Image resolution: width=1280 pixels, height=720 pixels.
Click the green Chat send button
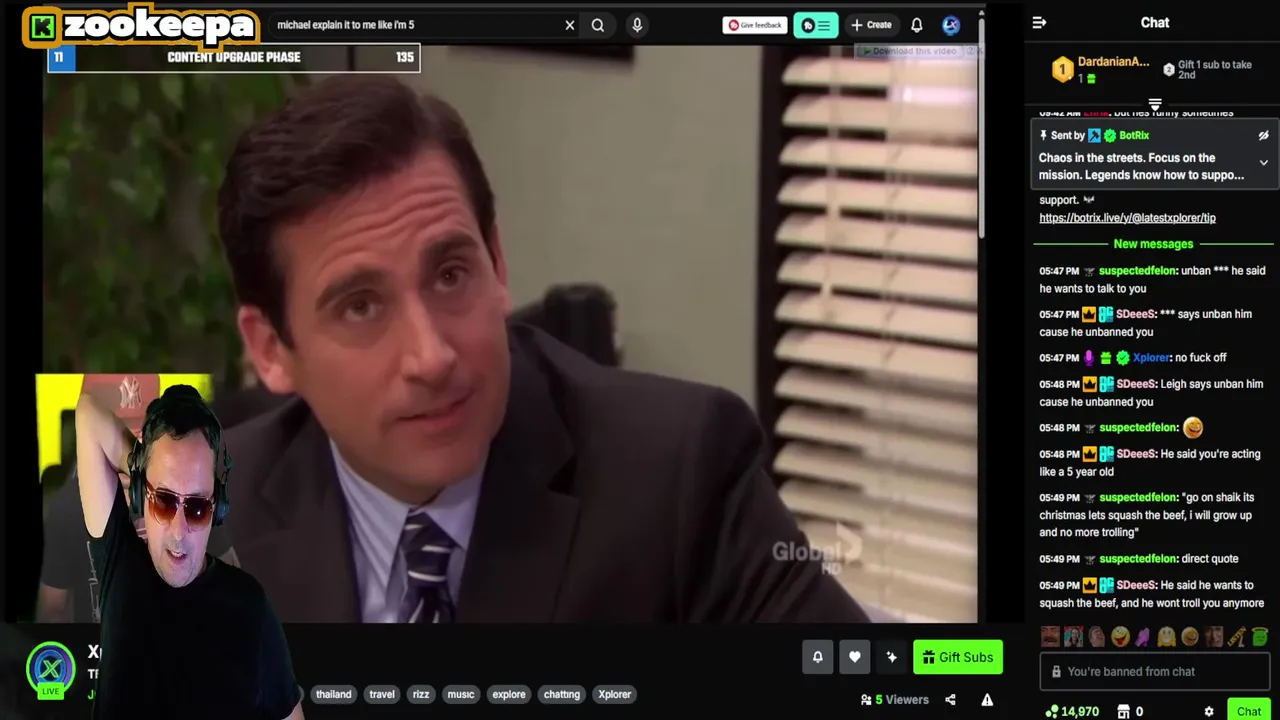click(x=1249, y=712)
